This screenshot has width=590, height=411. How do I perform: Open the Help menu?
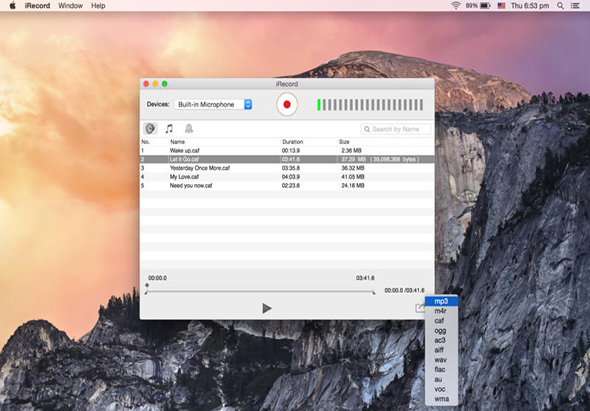(x=98, y=6)
